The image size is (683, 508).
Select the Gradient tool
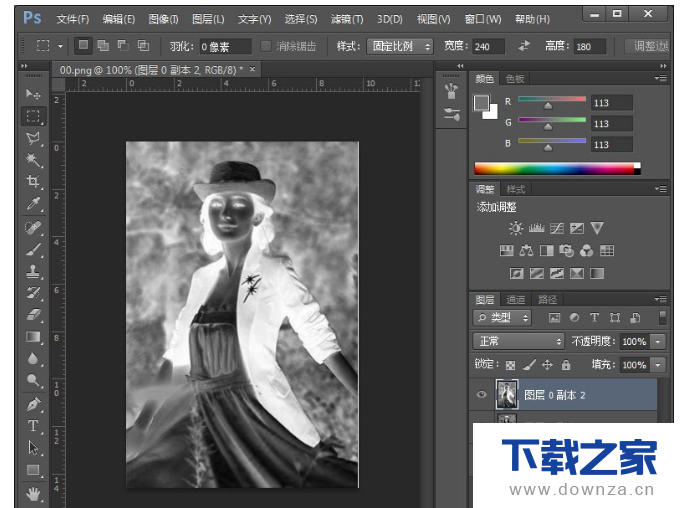coord(33,337)
